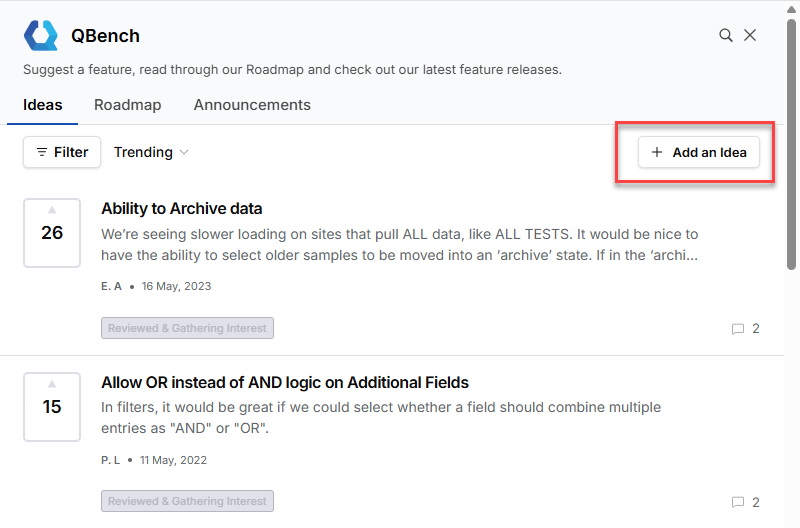Switch to the Roadmap tab
Screen dimensions: 800x528
pos(127,105)
